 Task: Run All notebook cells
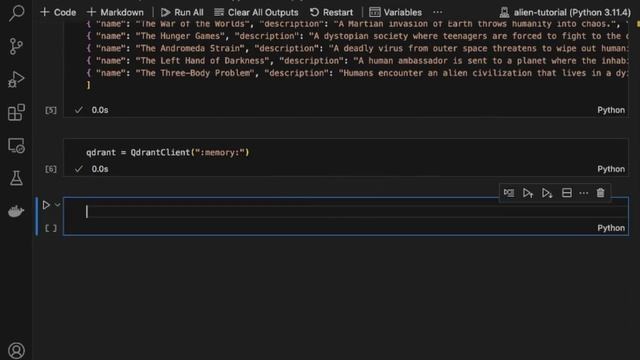[x=182, y=12]
